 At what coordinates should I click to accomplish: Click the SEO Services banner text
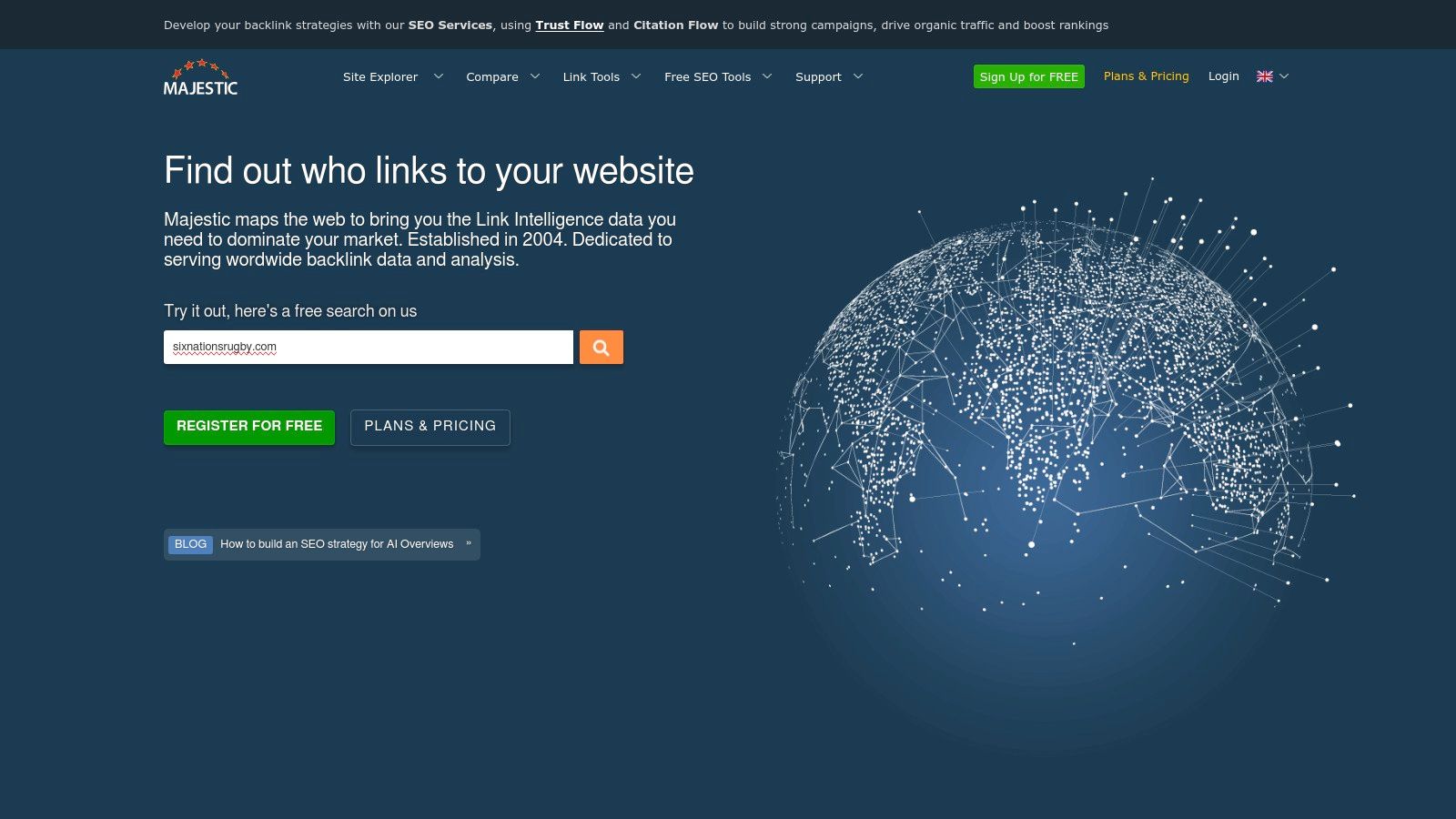(x=450, y=25)
